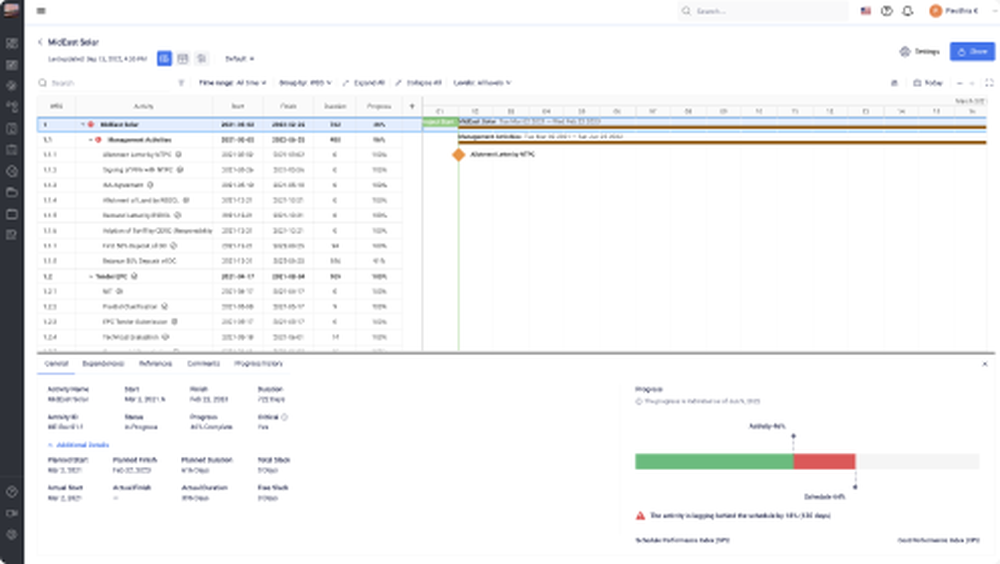Click the blue Share button

pos(972,52)
